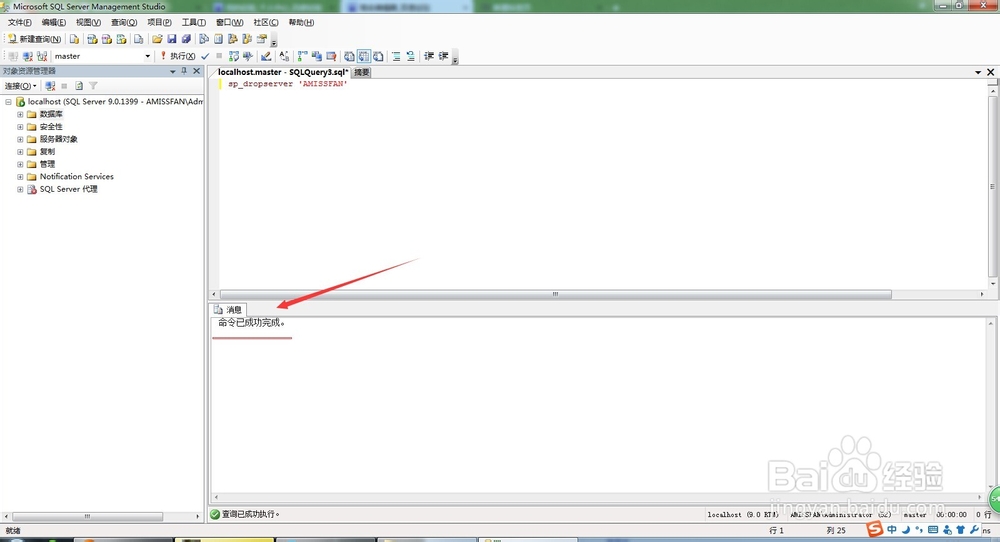Select the localhost.master - SQLQuery3.sql tab
This screenshot has width=1000, height=542.
click(x=283, y=72)
